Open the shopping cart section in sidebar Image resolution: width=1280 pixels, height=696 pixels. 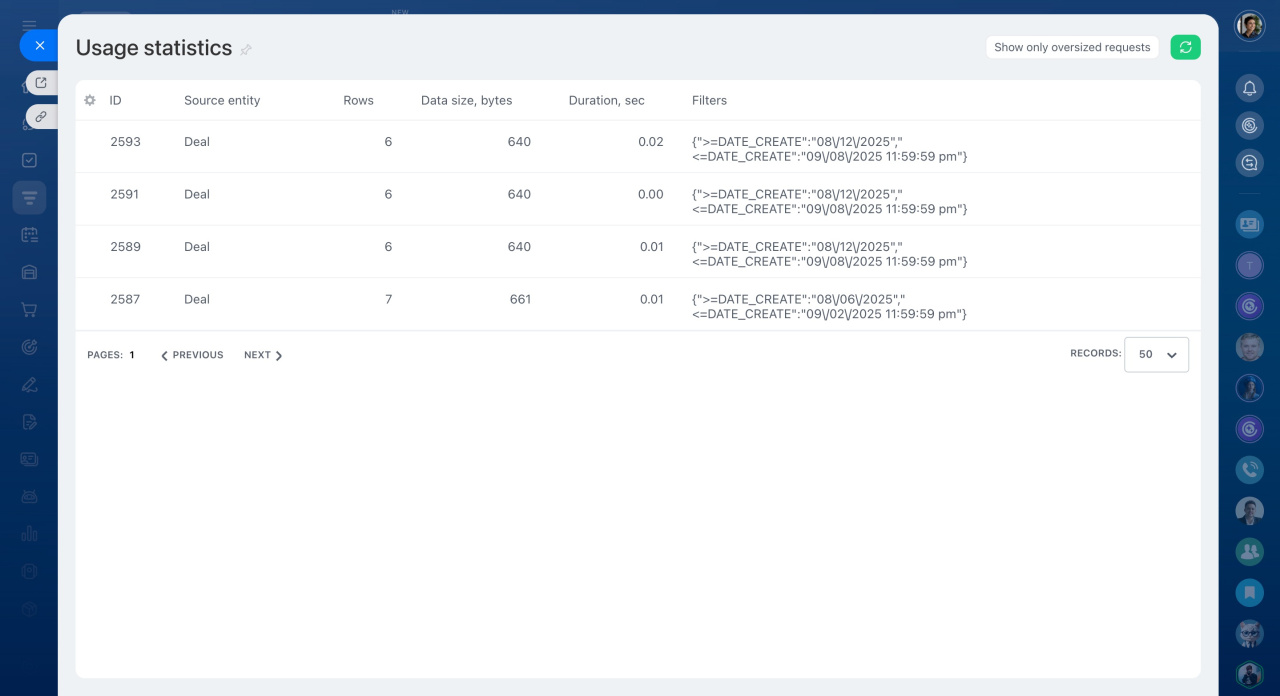coord(29,310)
